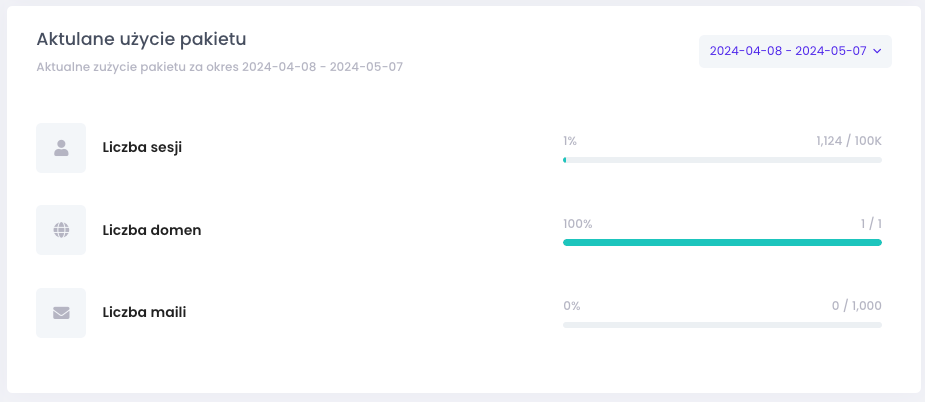925x402 pixels.
Task: Click the full Liczba domen progress bar
Action: click(722, 243)
